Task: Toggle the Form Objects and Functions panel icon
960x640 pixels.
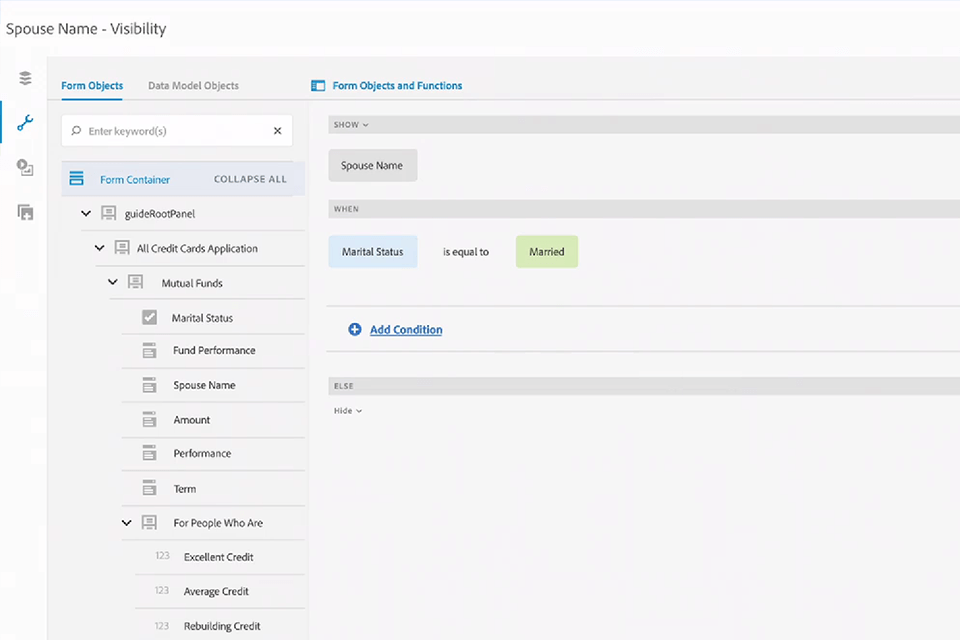Action: pos(318,85)
